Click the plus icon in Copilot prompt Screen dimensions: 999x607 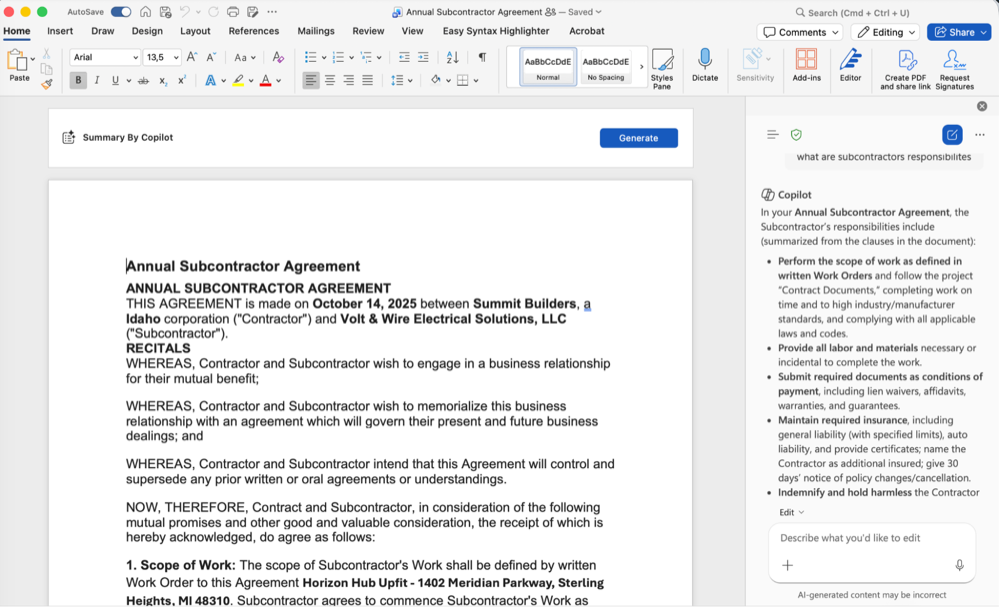787,565
